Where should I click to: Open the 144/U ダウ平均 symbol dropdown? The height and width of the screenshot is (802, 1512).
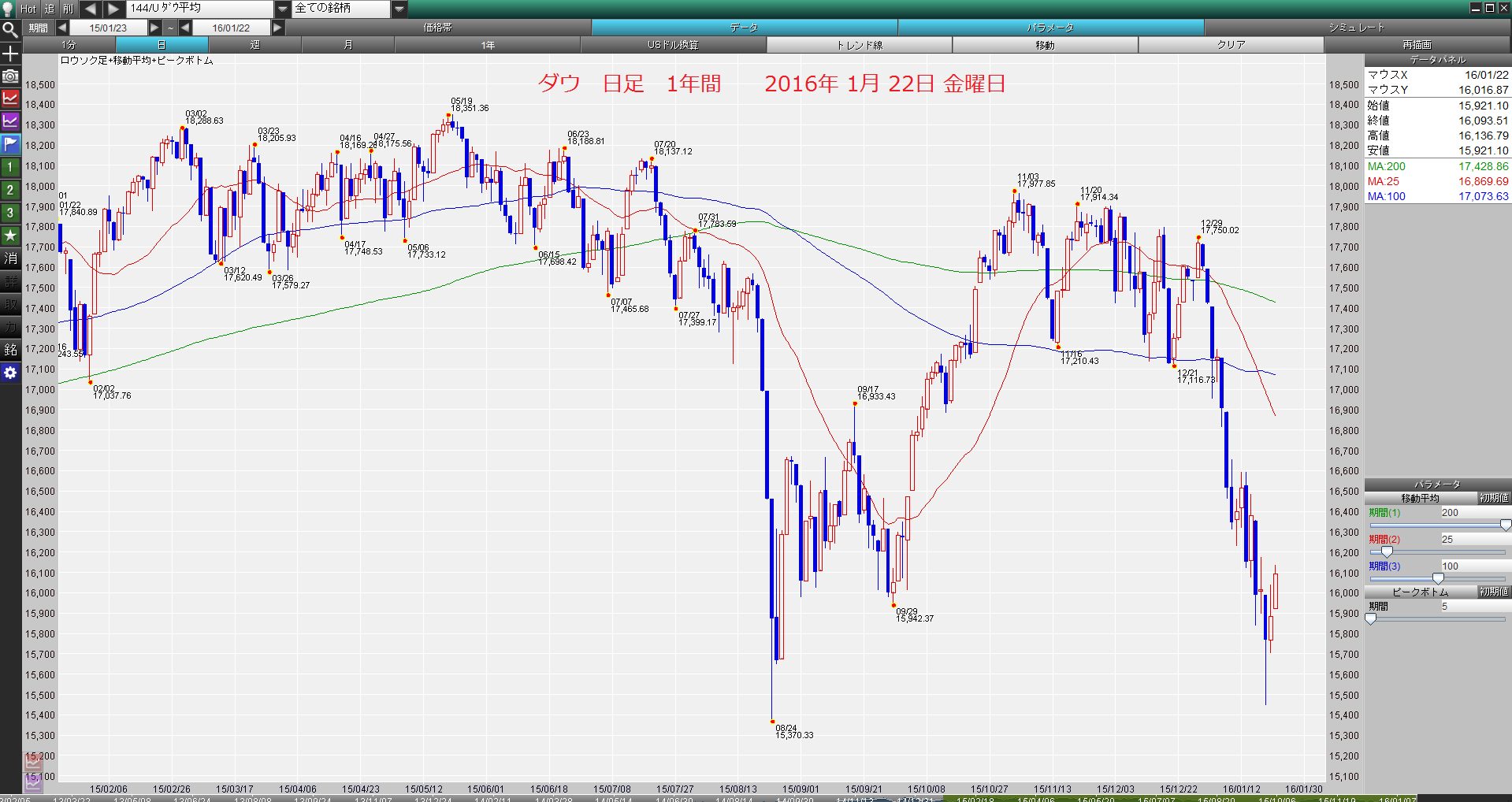click(x=283, y=9)
